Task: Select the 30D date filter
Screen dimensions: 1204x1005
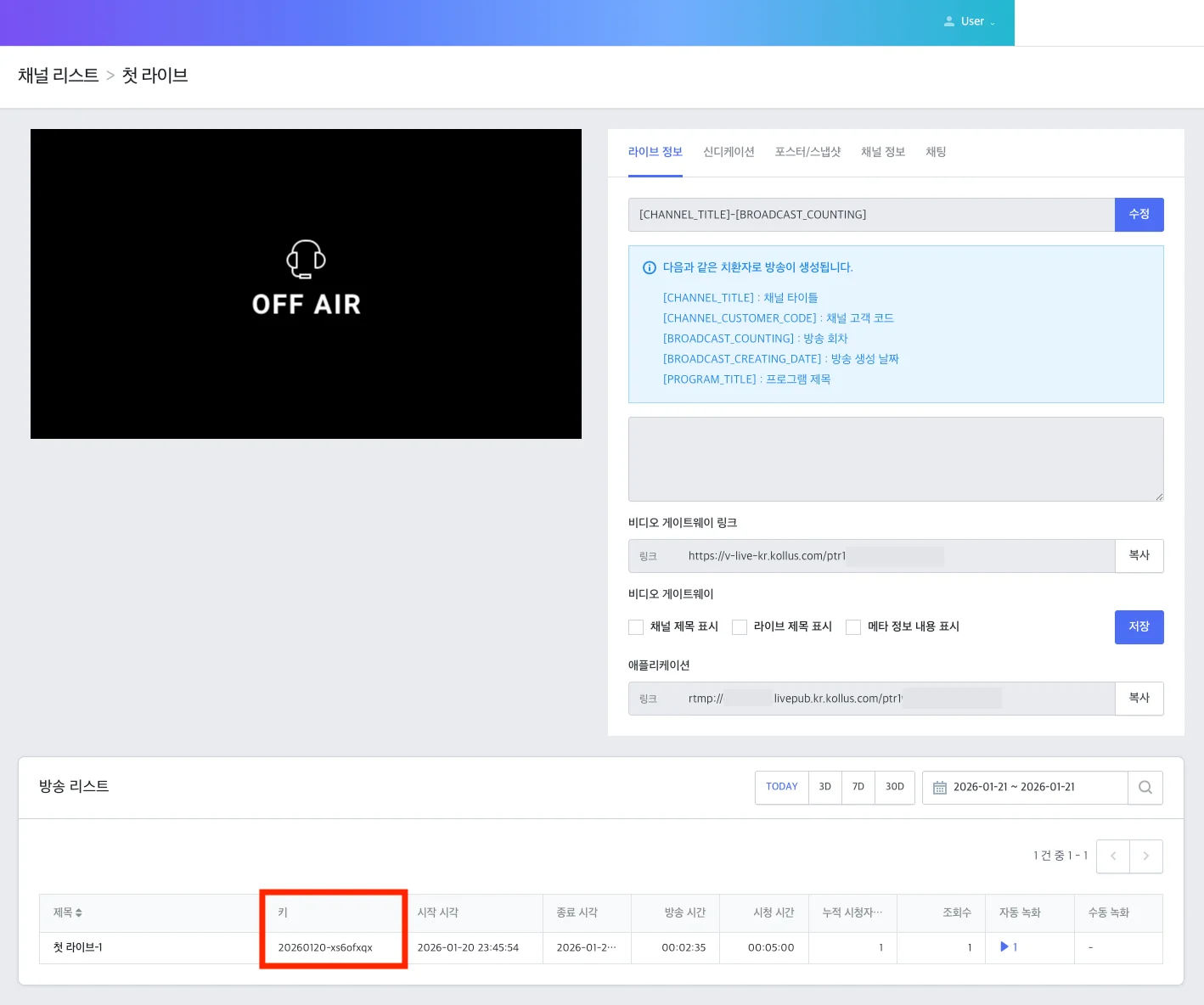Action: pyautogui.click(x=895, y=788)
